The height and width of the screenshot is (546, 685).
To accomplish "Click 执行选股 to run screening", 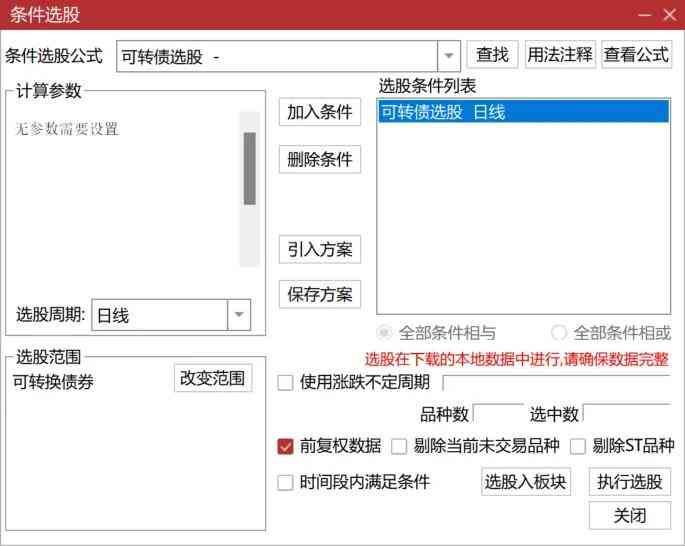I will pos(629,482).
